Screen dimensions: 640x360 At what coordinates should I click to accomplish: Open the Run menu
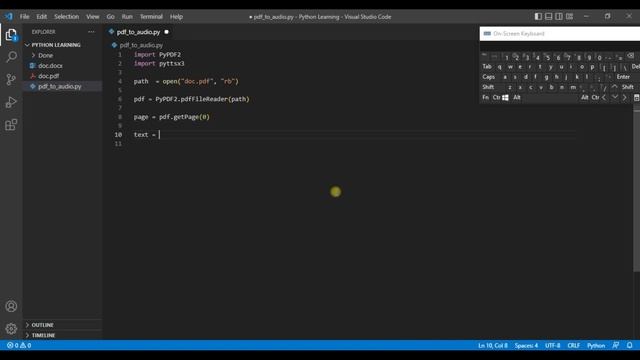point(127,17)
